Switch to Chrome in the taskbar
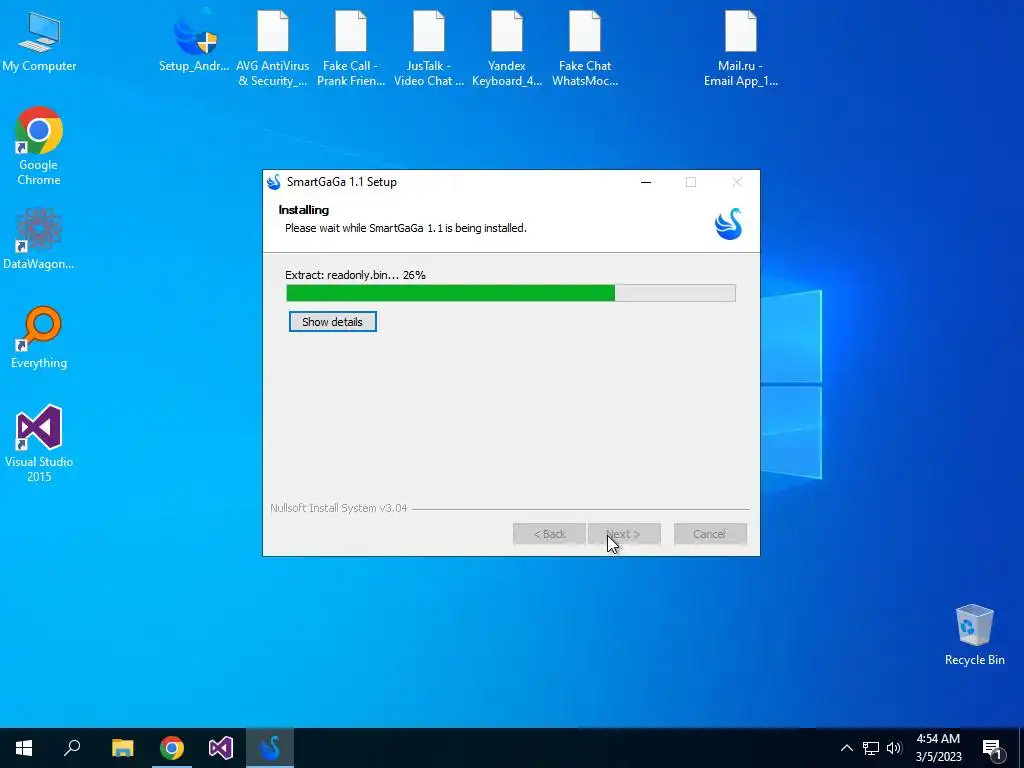Viewport: 1024px width, 768px height. pos(172,748)
